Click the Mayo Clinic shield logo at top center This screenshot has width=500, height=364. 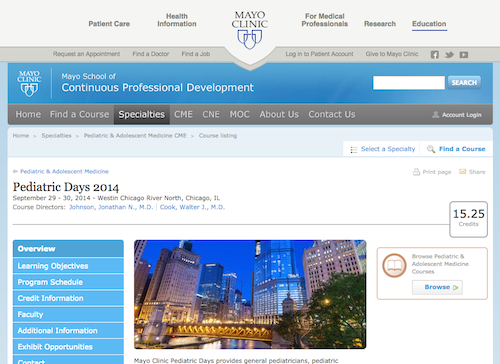coord(250,30)
